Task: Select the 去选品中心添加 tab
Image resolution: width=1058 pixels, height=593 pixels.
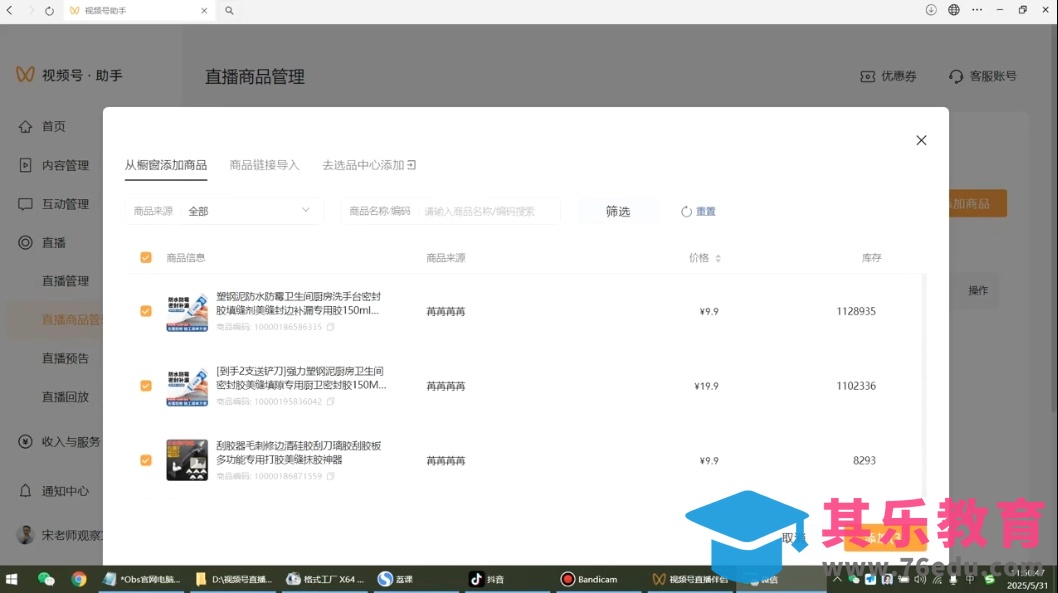Action: pos(368,165)
